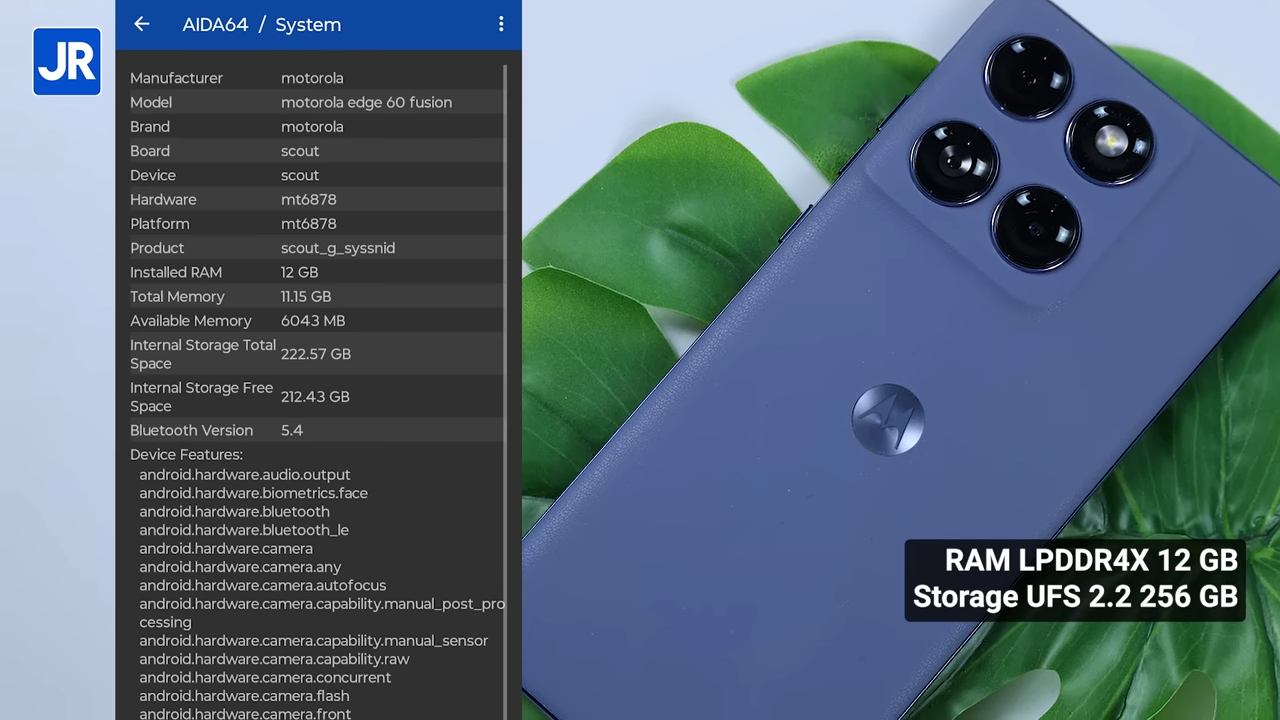Tap the Board scout row
The height and width of the screenshot is (720, 1280).
(x=316, y=151)
